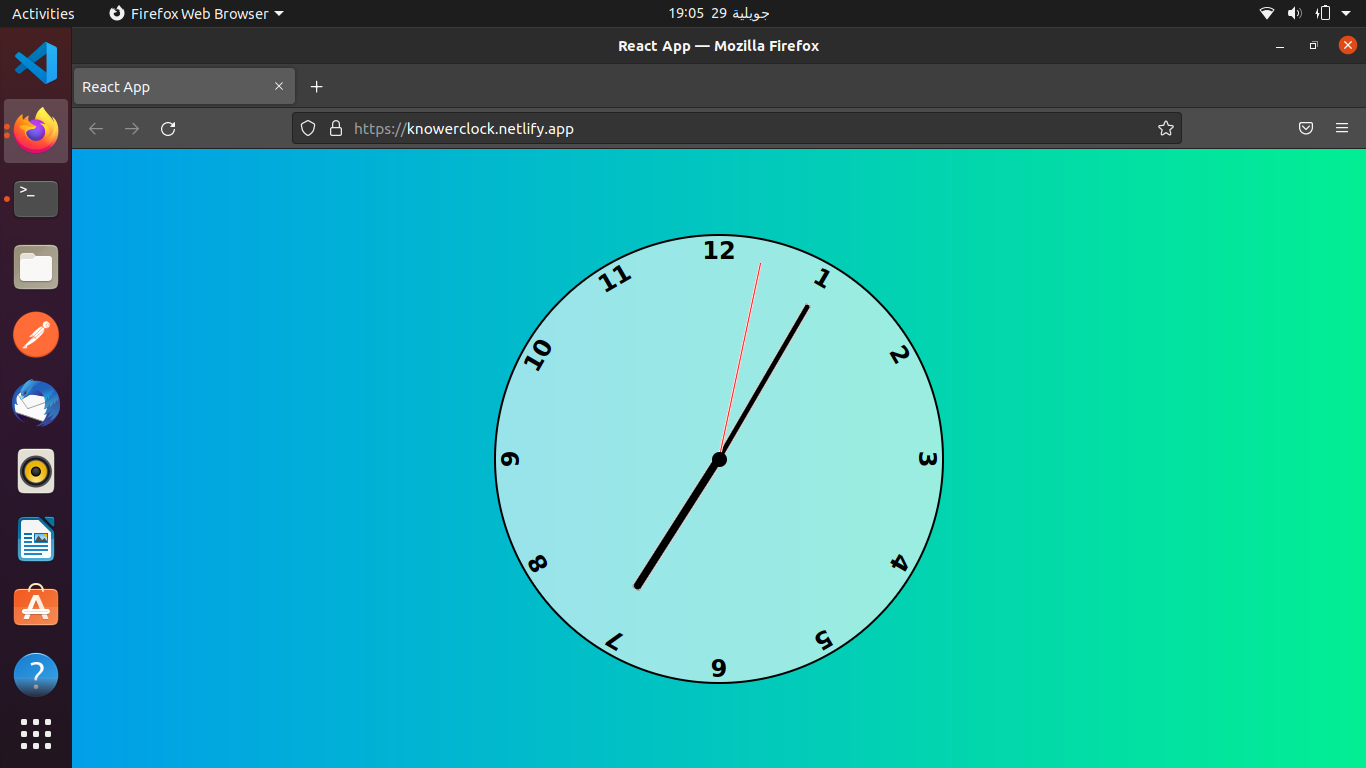The height and width of the screenshot is (768, 1366).
Task: Open Thunderbird mail from the dock
Action: 36,404
